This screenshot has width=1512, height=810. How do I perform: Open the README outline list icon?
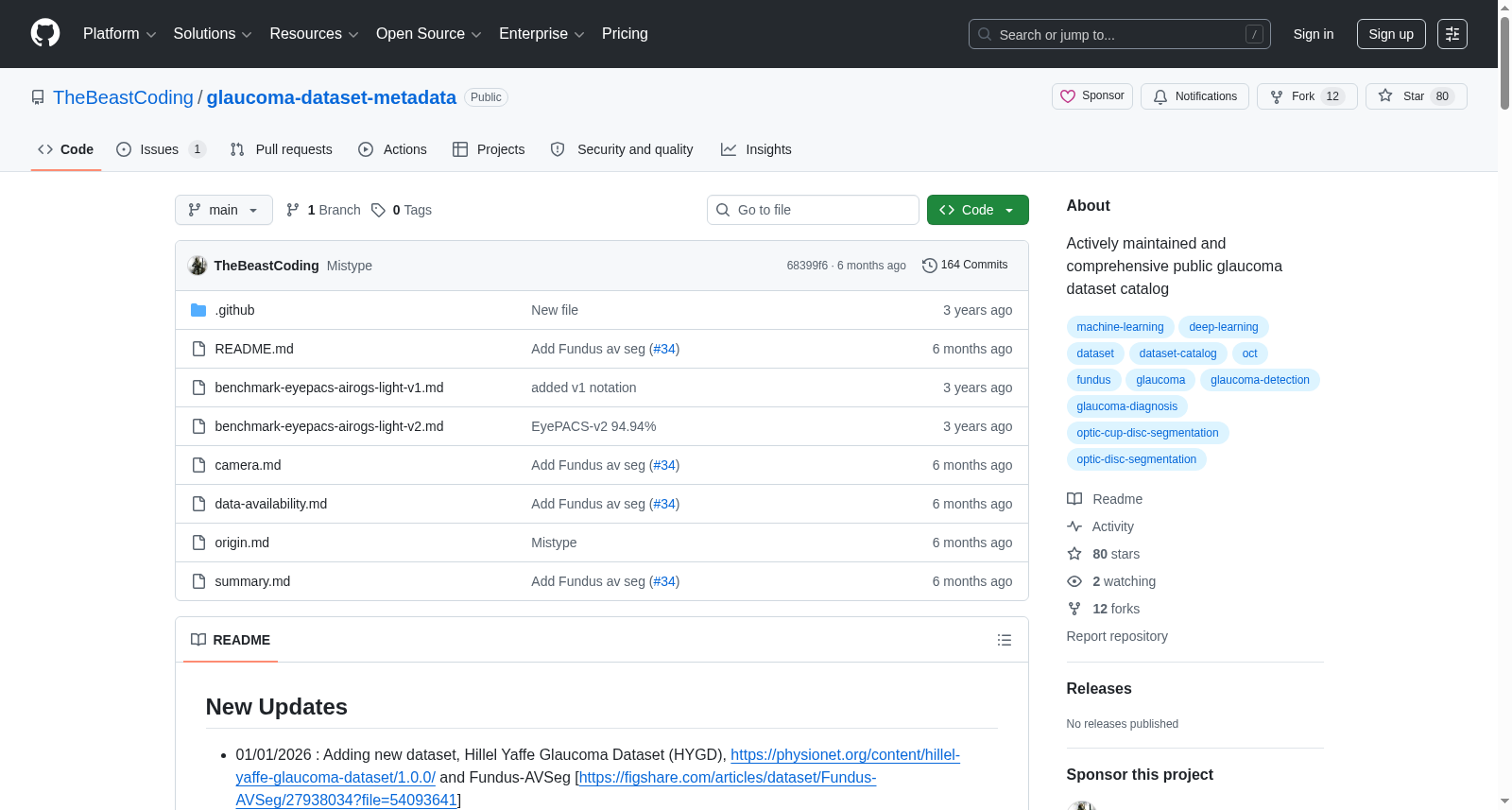[x=1005, y=640]
